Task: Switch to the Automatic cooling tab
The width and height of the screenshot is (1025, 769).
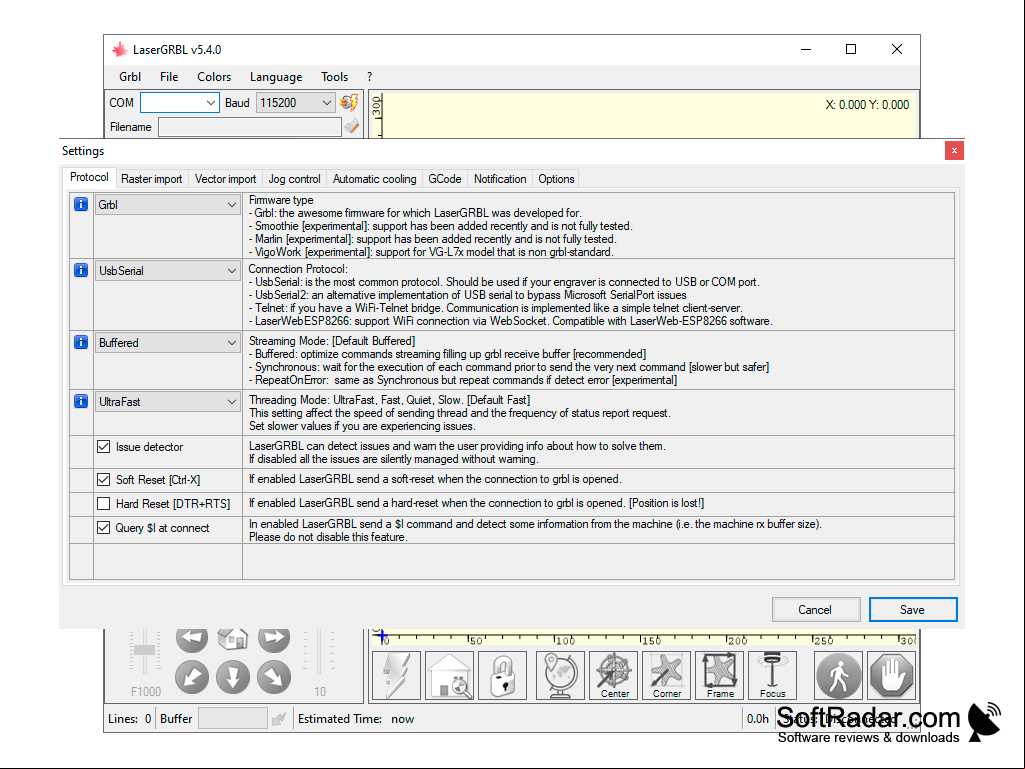Action: [375, 179]
